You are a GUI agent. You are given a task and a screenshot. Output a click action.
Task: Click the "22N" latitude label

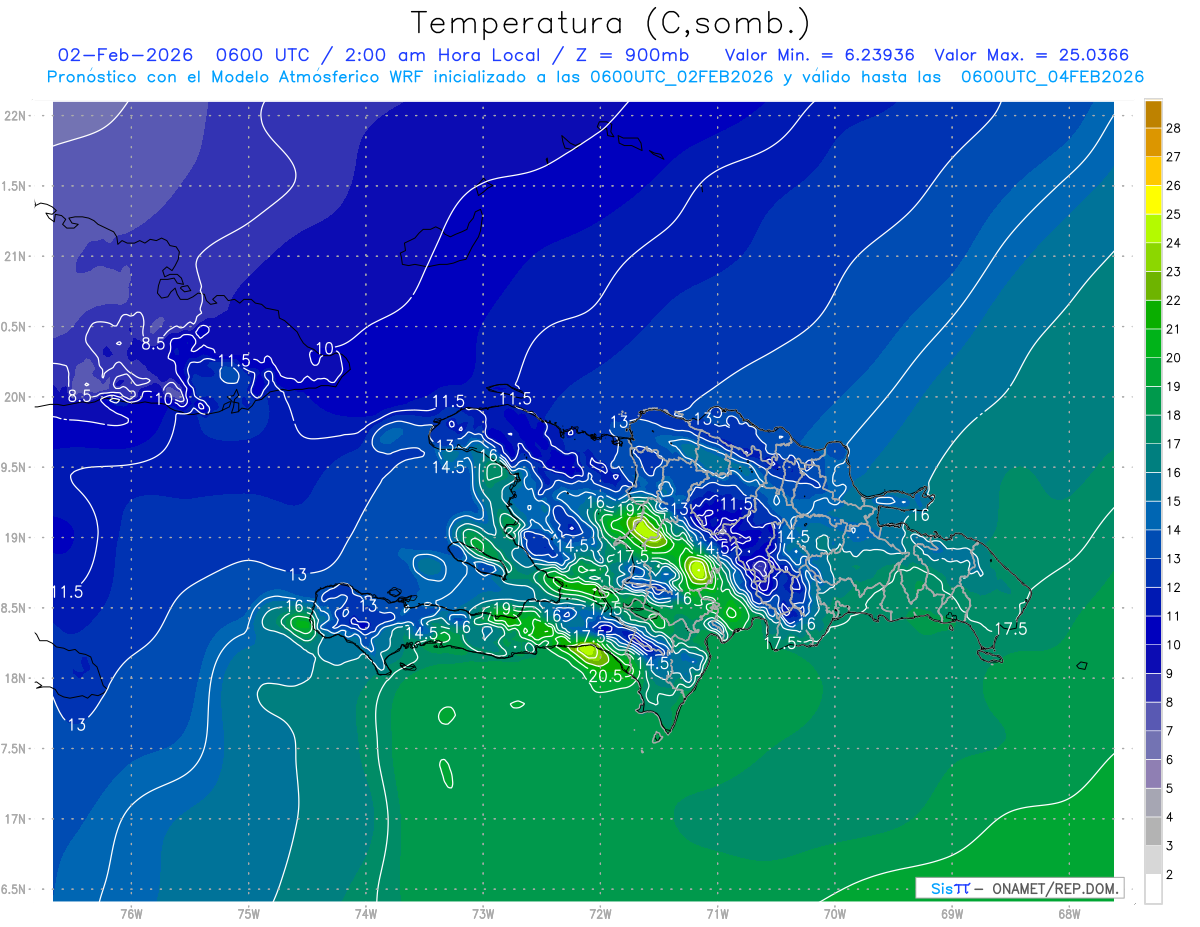point(15,115)
